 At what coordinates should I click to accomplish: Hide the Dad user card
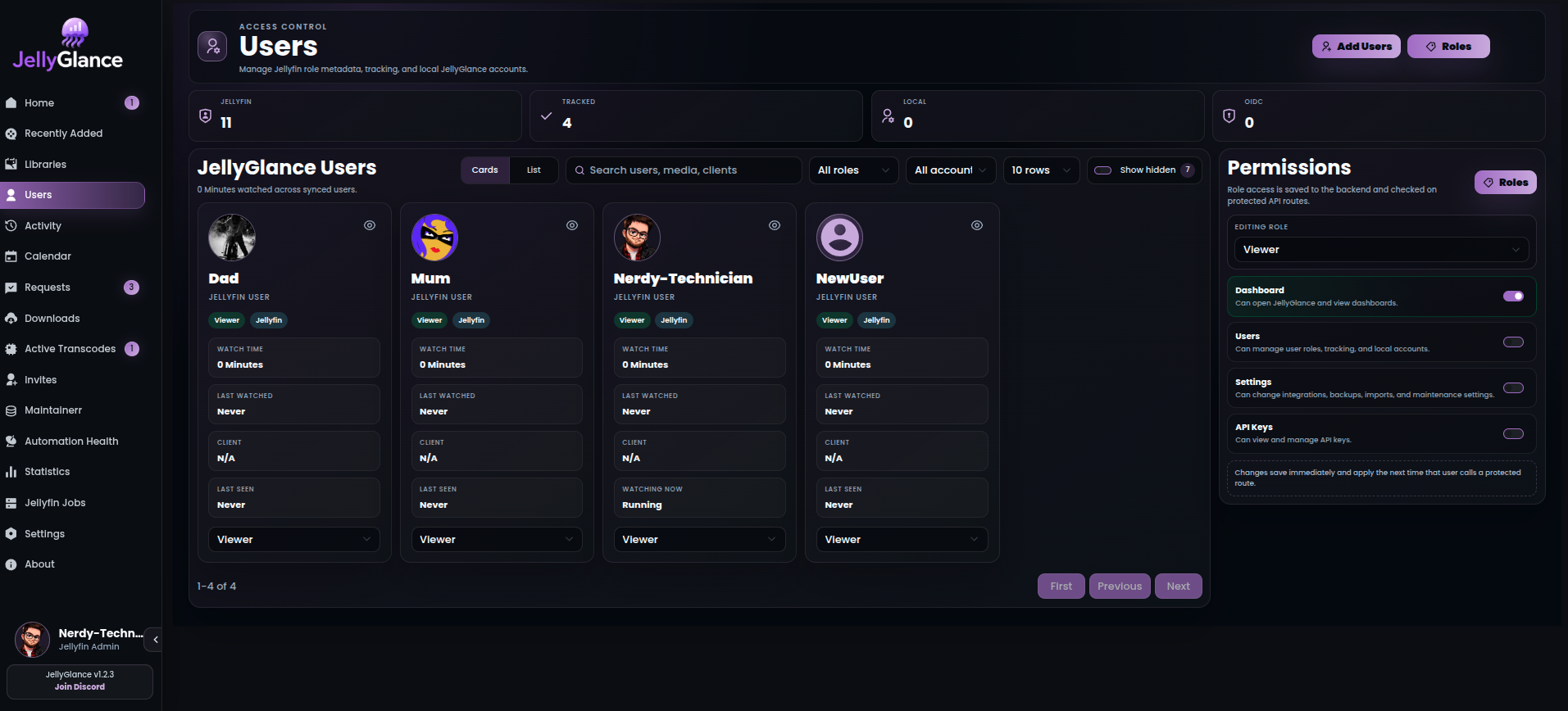tap(370, 225)
